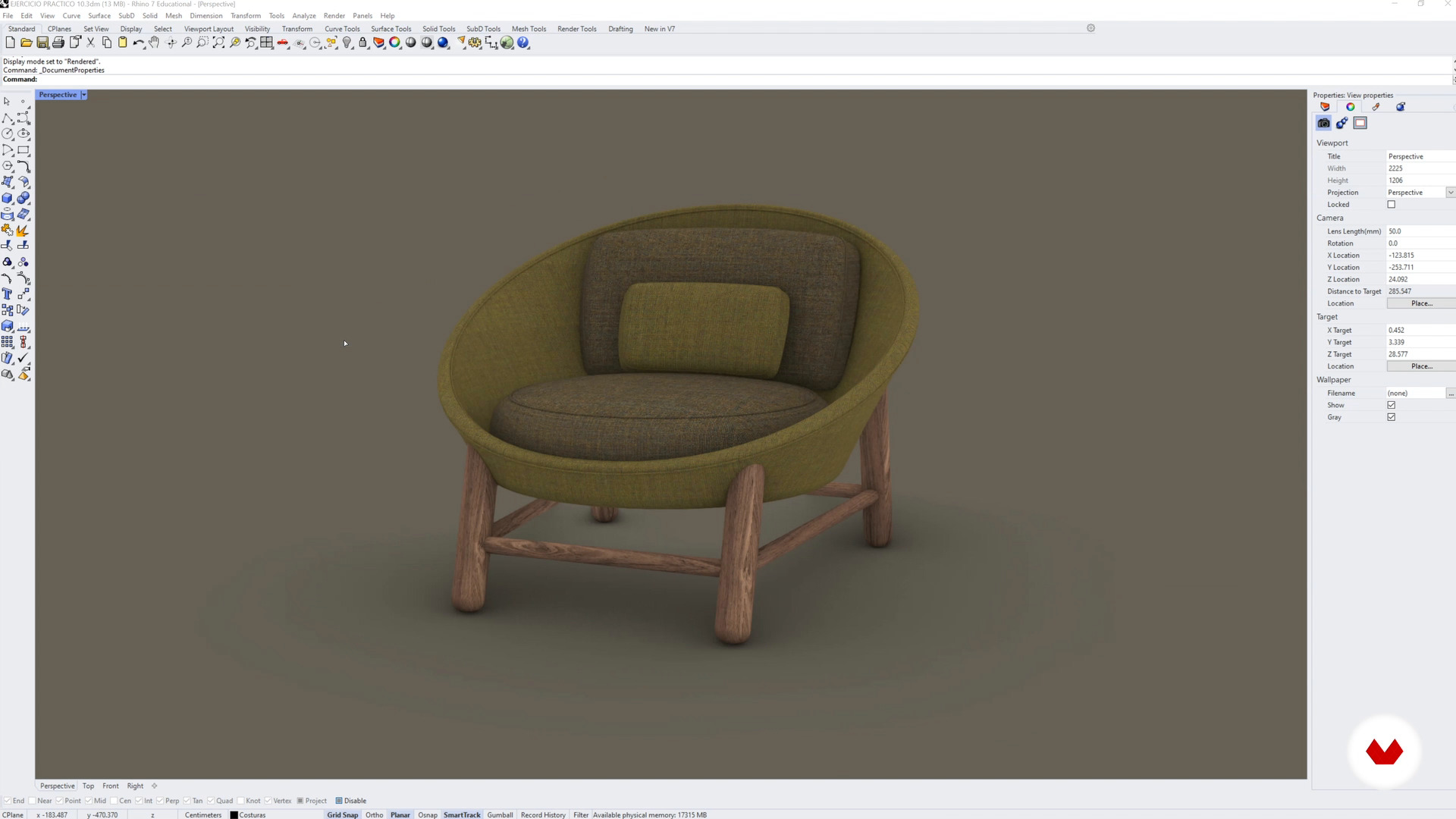
Task: Toggle the Perp osnap checkbox
Action: [x=160, y=801]
